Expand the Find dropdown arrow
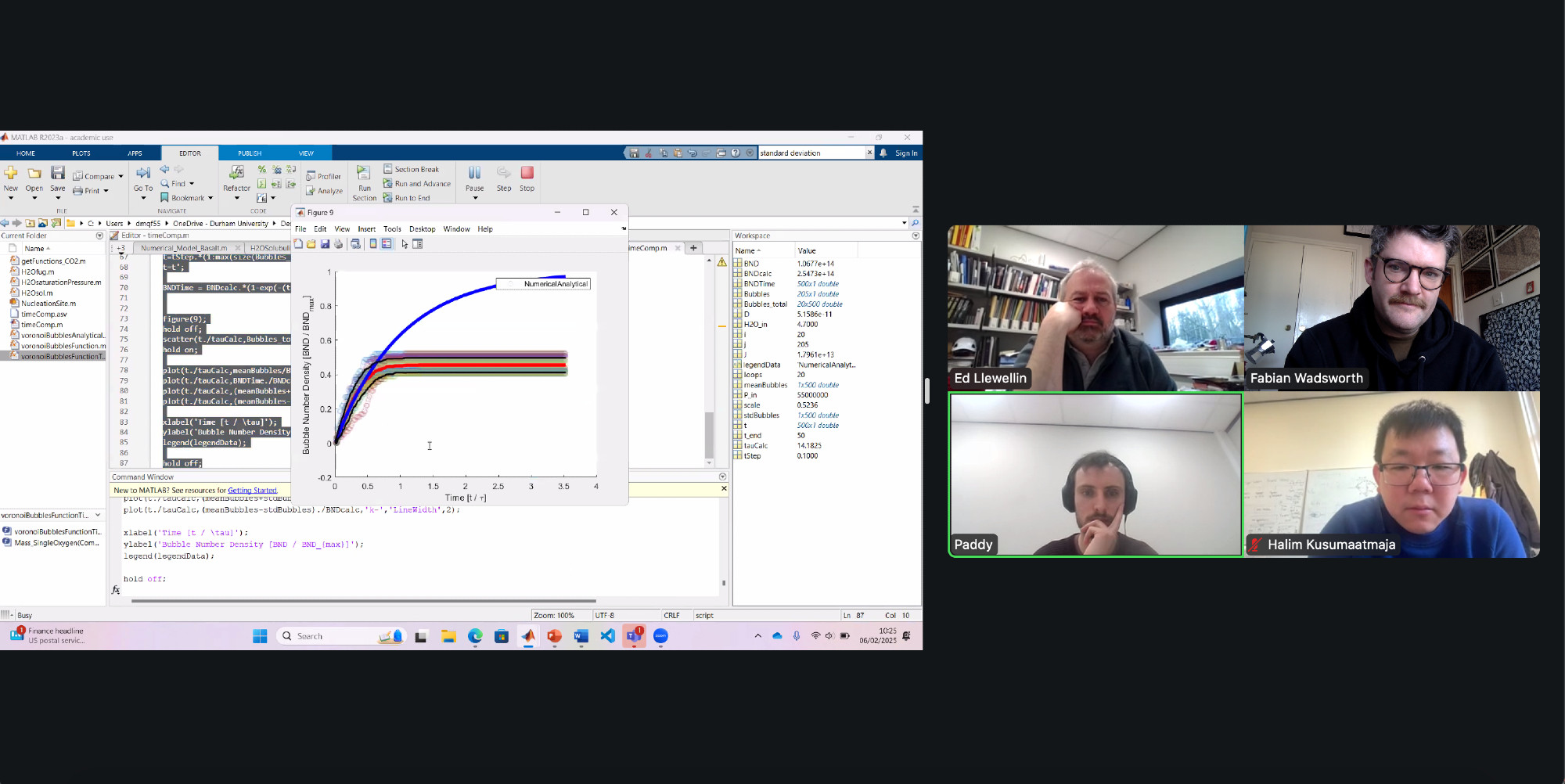This screenshot has width=1565, height=784. click(x=191, y=184)
